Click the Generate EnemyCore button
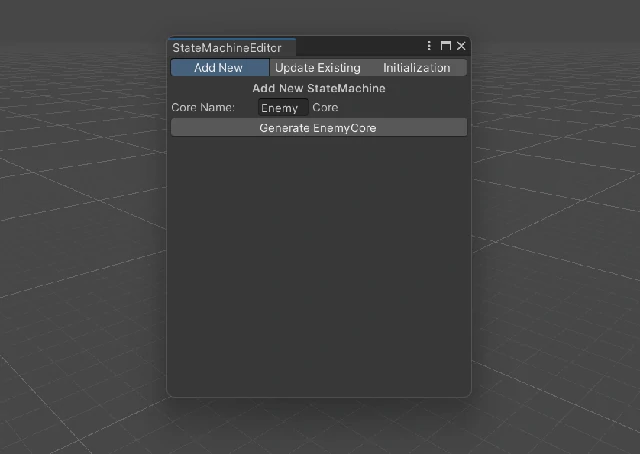Viewport: 640px width, 454px height. [x=319, y=127]
